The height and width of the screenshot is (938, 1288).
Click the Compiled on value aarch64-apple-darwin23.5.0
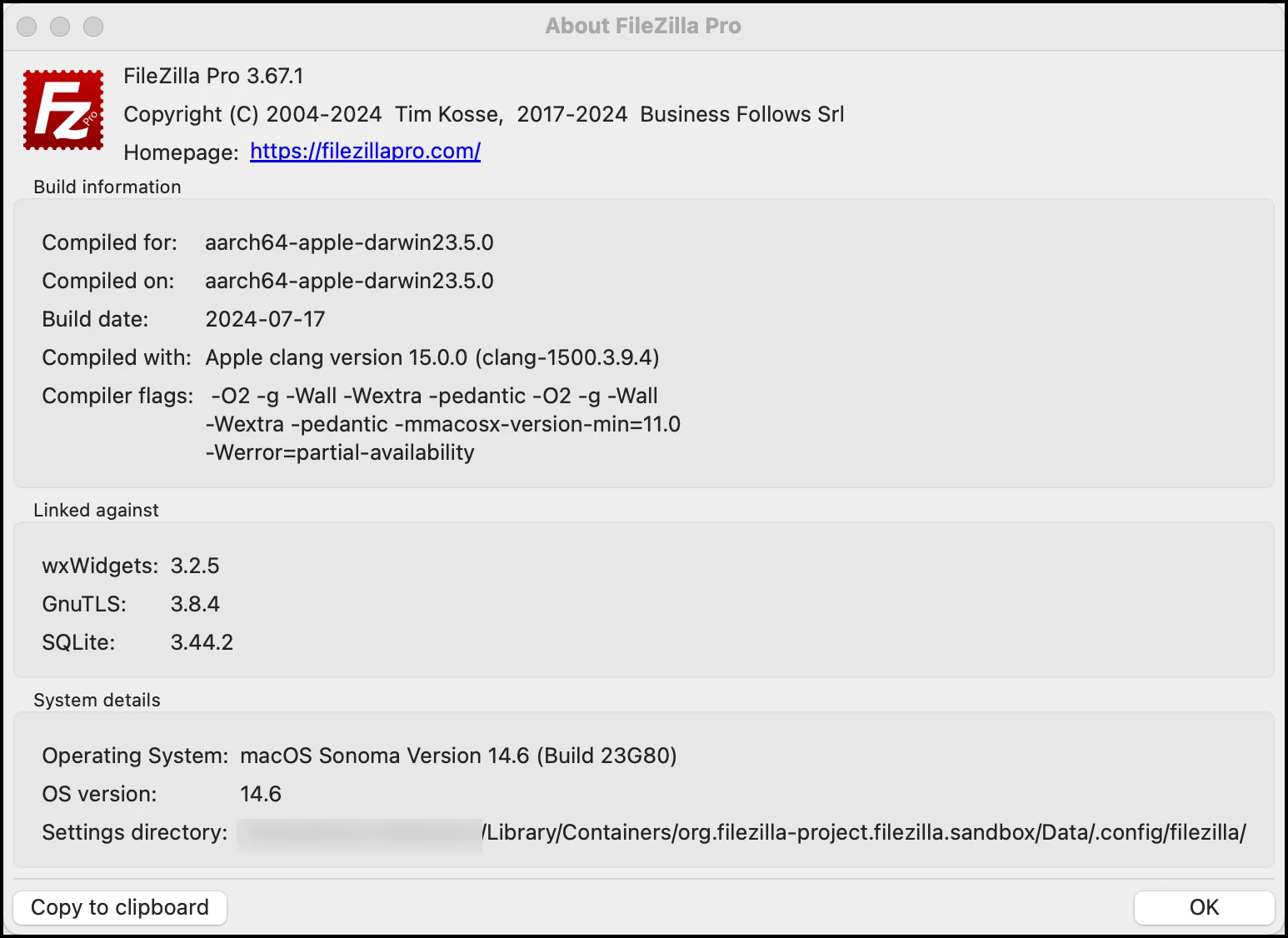pos(349,281)
